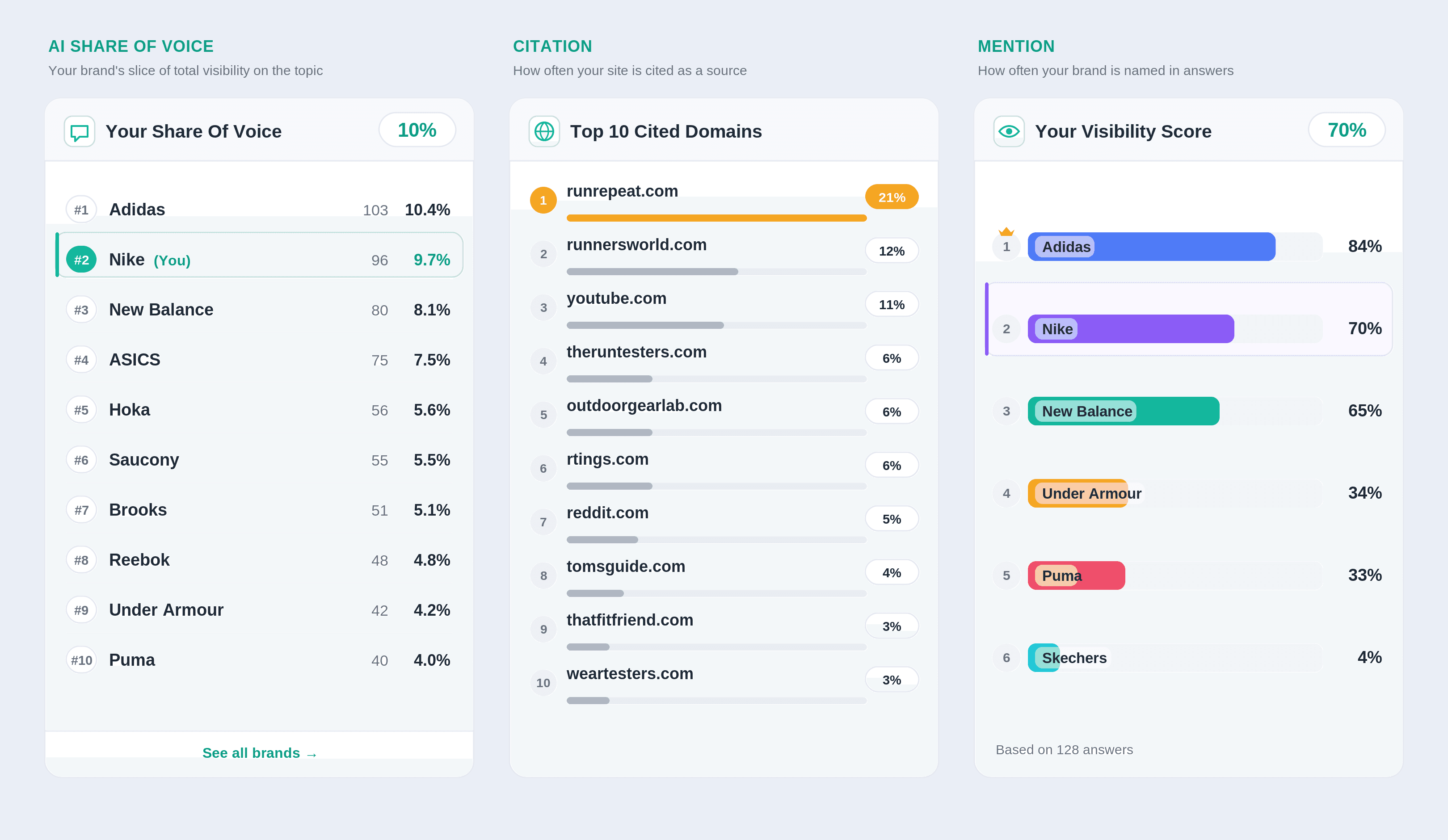
Task: Select the Brooks brand row name
Action: pyautogui.click(x=138, y=510)
